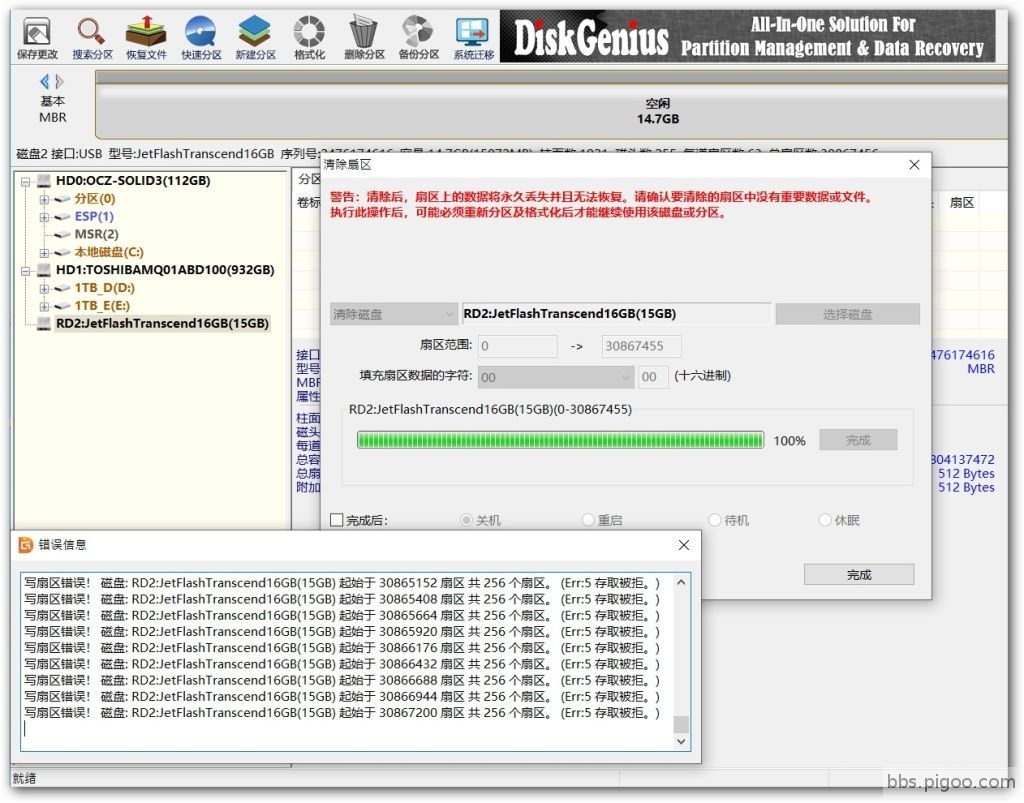Select MSR(2) in the disk tree
The width and height of the screenshot is (1024, 803).
pyautogui.click(x=96, y=234)
